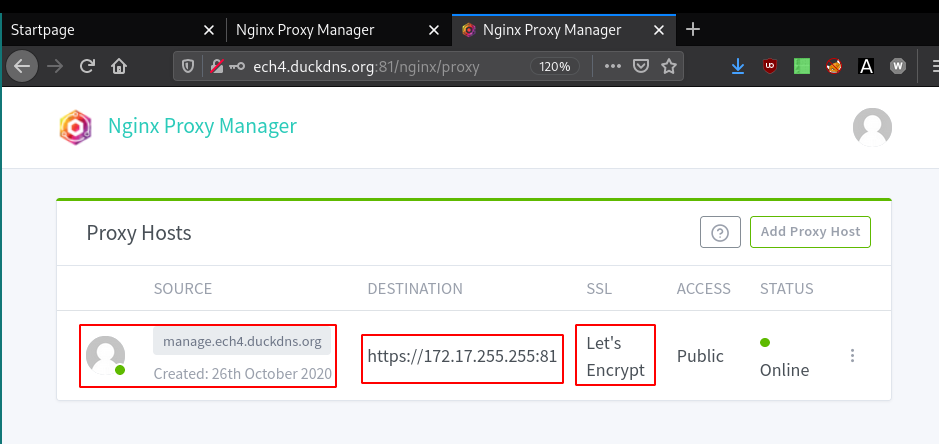Open the uBlock Origin extension
This screenshot has height=444, width=939.
769,67
